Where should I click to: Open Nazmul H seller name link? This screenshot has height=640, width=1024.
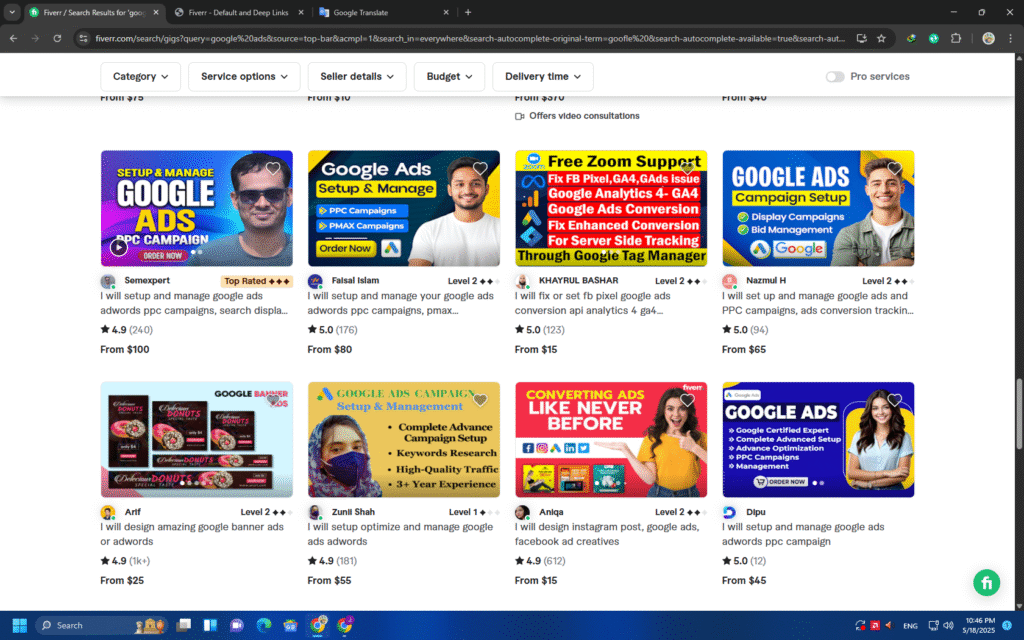point(765,280)
